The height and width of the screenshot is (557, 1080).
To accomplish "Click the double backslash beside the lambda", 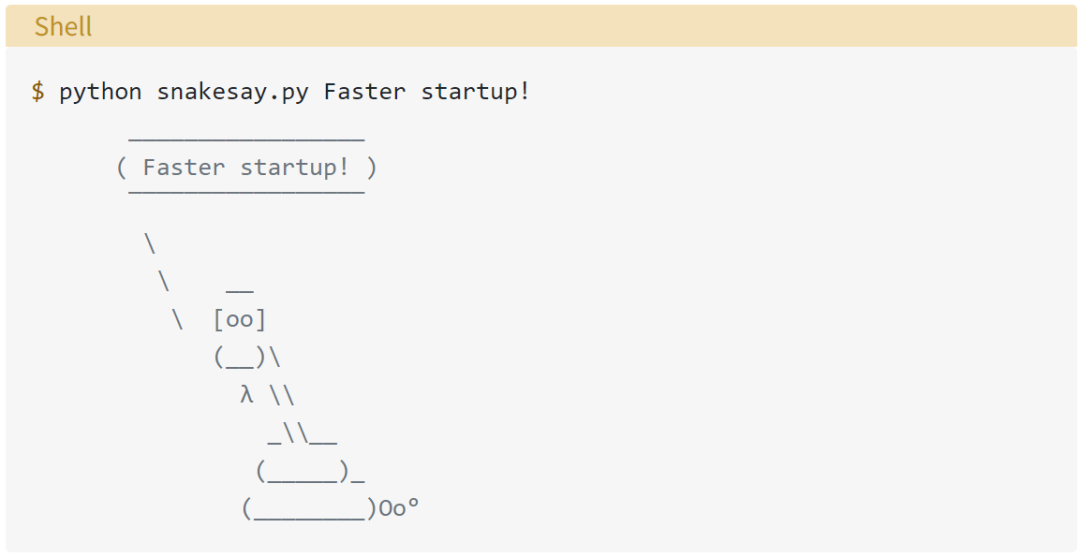I will point(281,394).
